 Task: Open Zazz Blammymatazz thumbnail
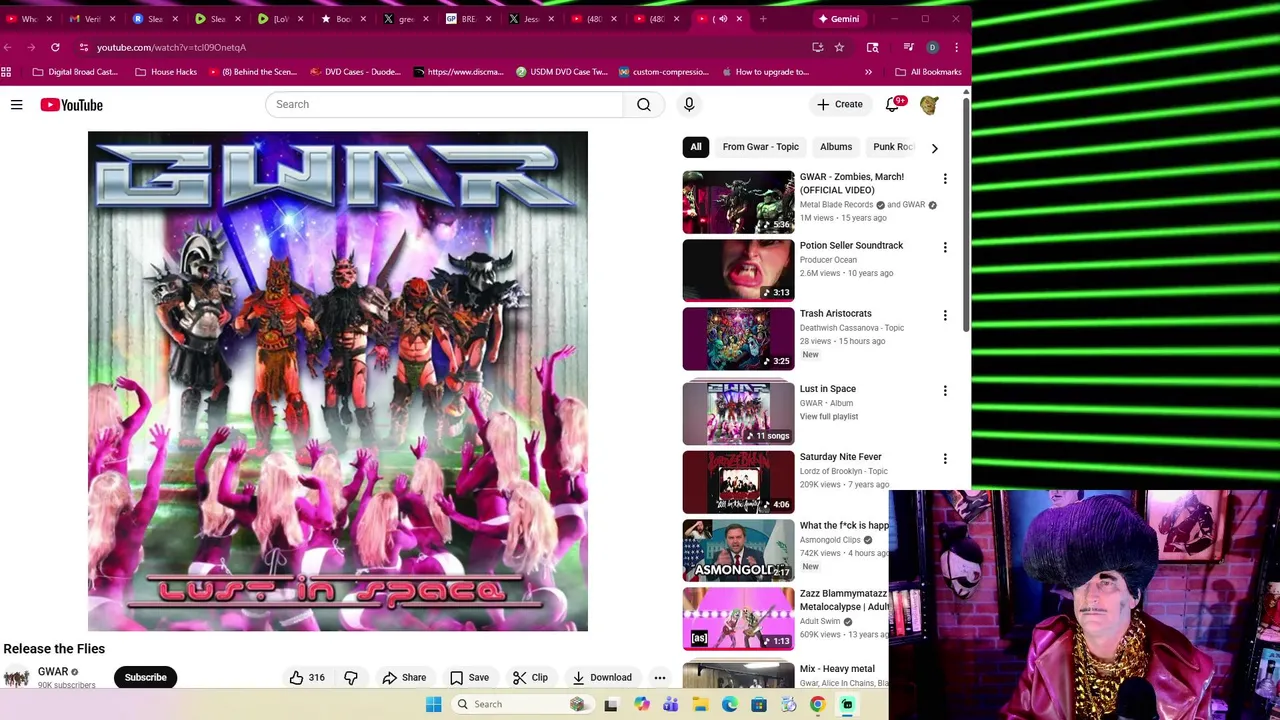[738, 619]
